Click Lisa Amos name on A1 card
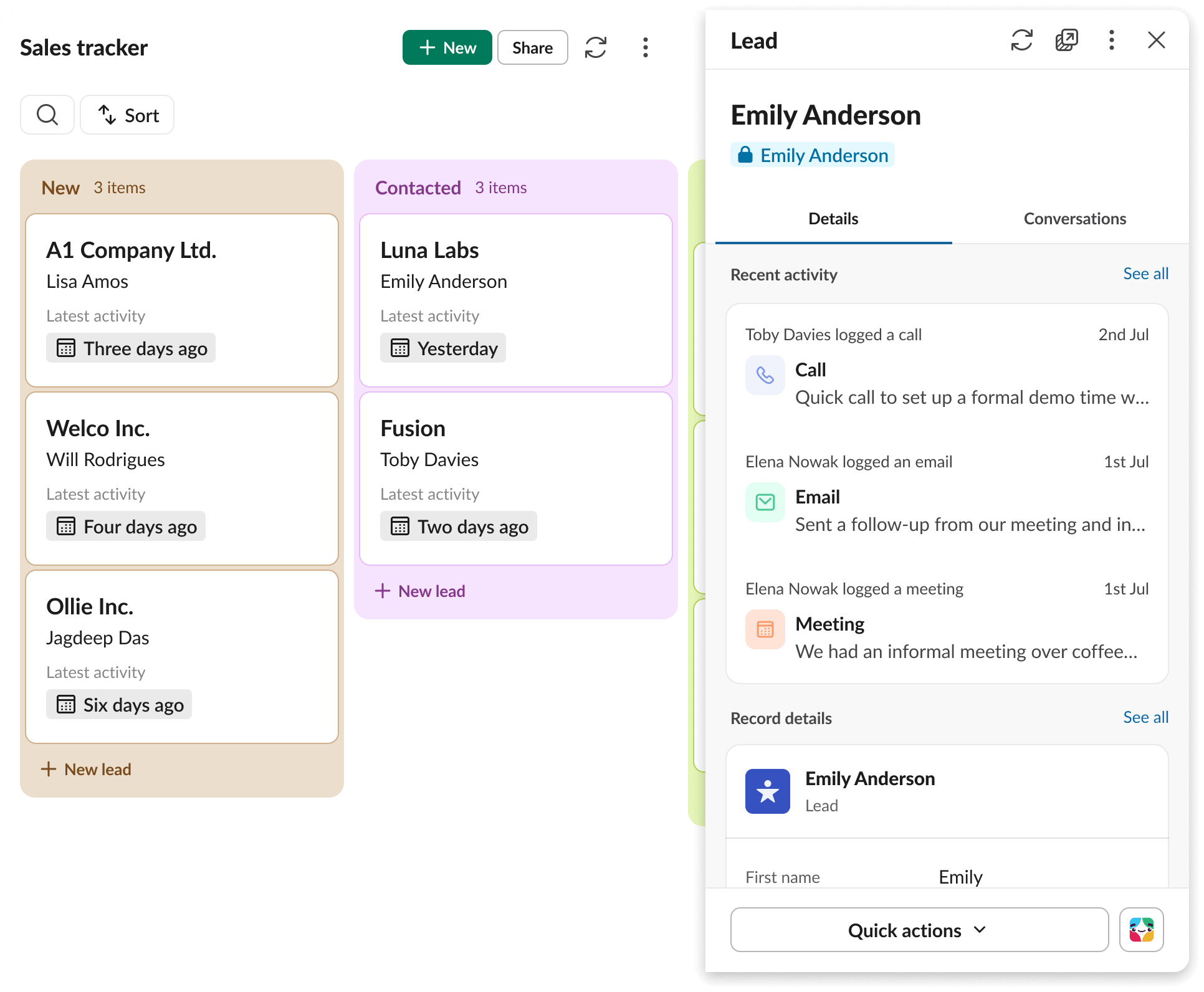Viewport: 1204px width, 992px height. point(87,282)
